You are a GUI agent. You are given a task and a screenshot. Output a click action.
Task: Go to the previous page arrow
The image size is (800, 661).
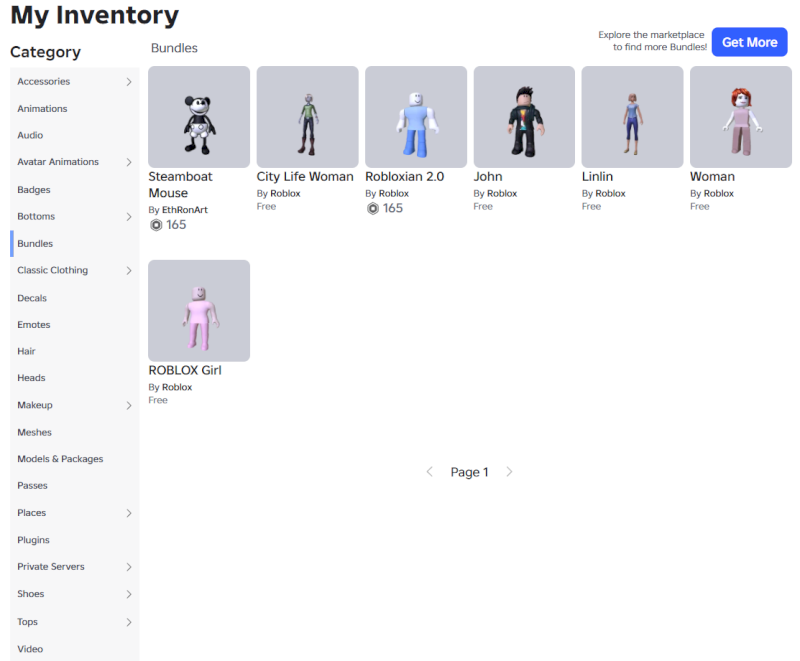click(x=430, y=472)
